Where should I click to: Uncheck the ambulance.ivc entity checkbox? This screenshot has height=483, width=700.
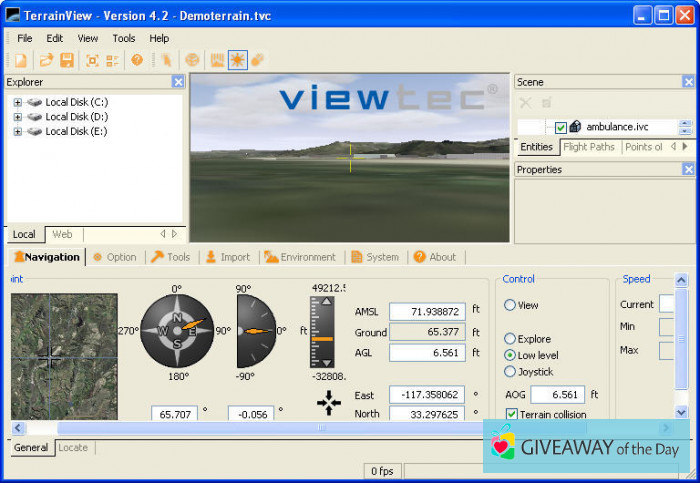(x=560, y=127)
